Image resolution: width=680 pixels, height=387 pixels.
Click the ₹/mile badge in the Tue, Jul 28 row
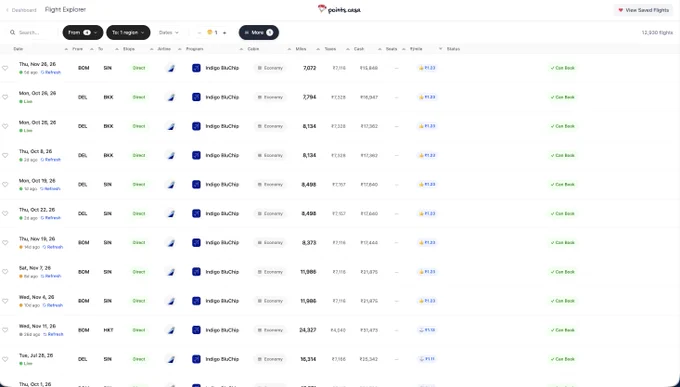pos(427,359)
